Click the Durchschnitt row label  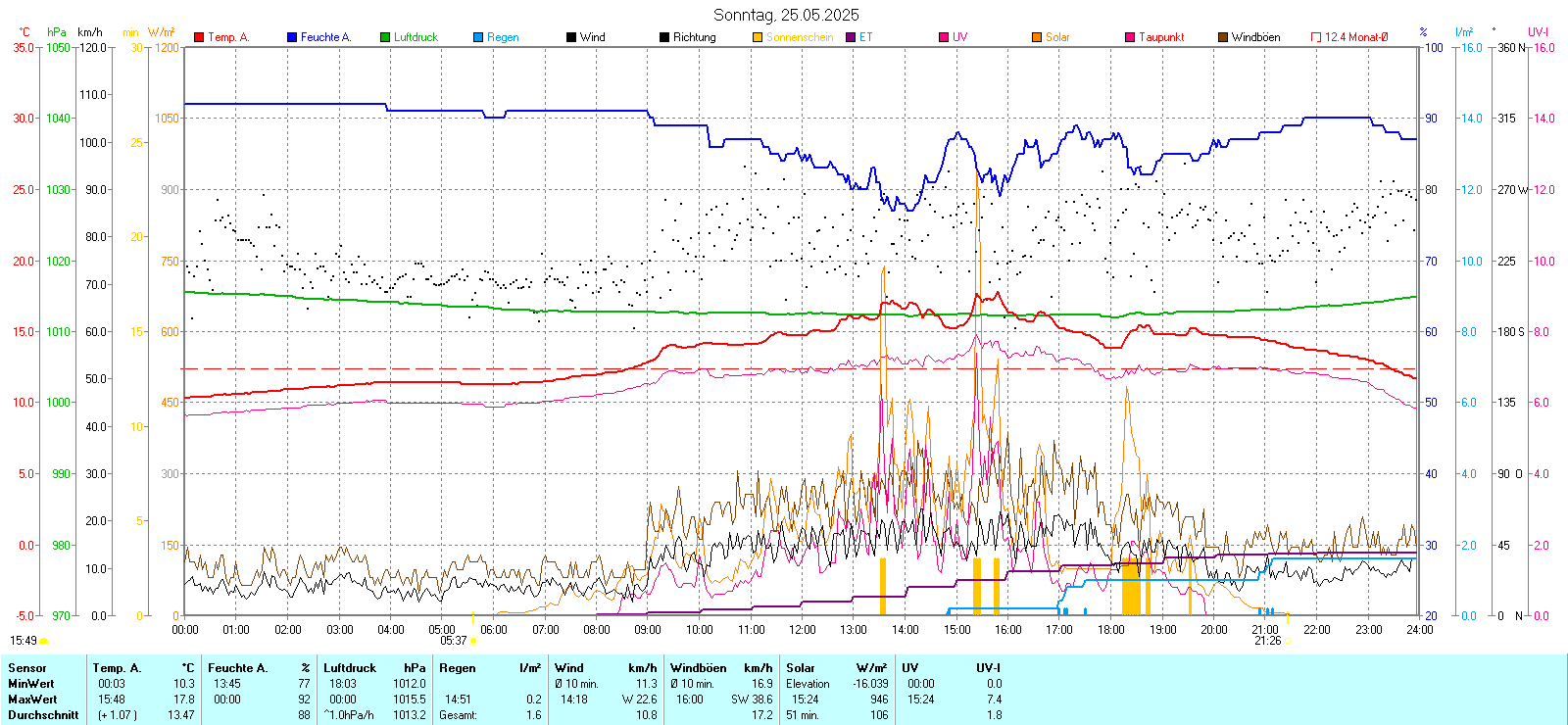click(43, 715)
